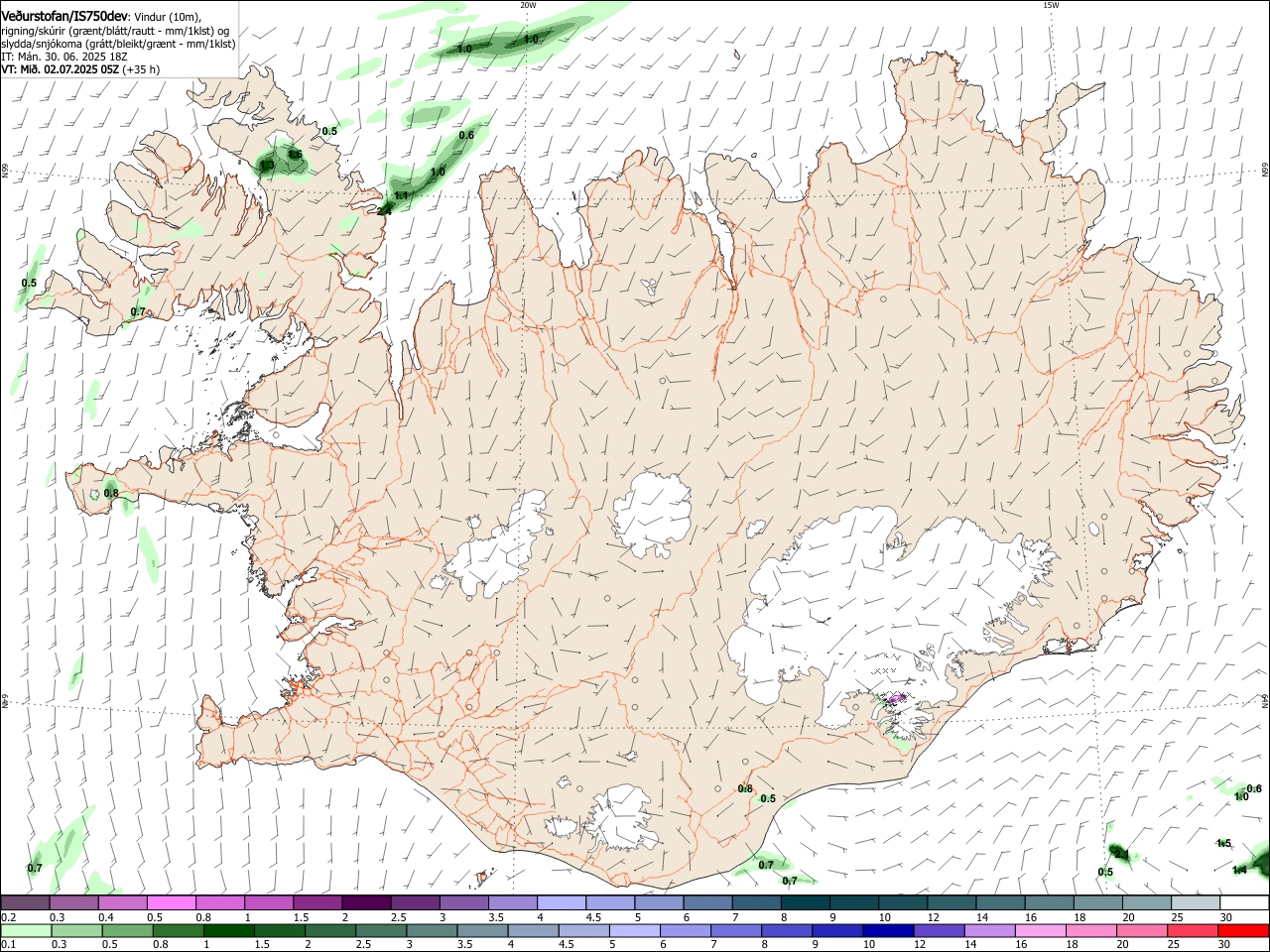Click the 1.1 precipitation value on the map

click(401, 196)
